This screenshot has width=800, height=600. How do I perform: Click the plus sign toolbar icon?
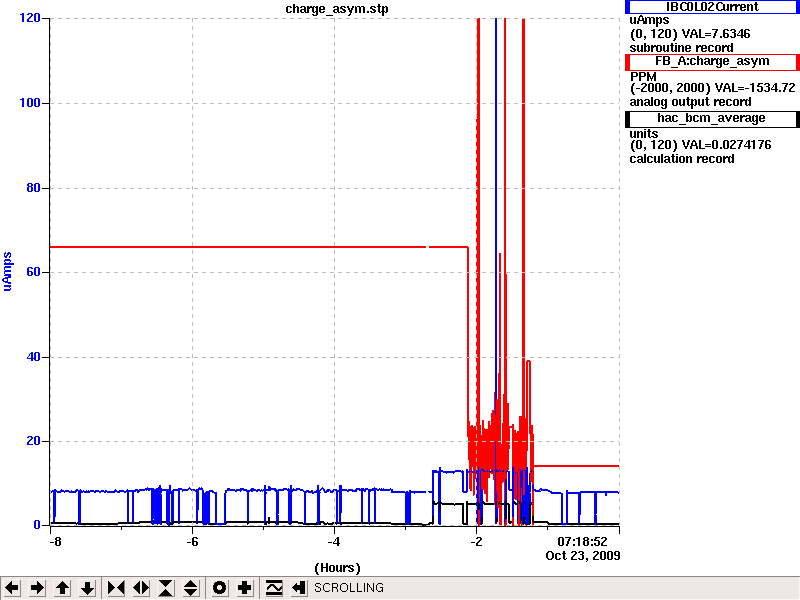[x=244, y=588]
